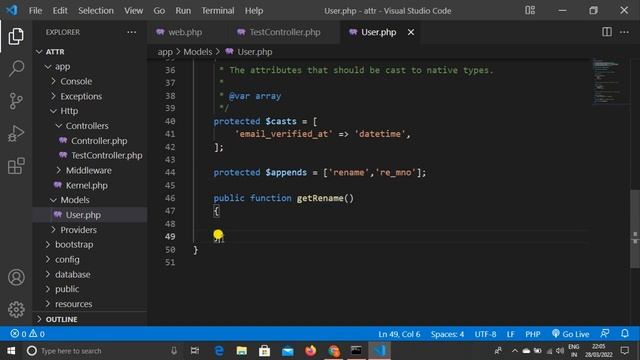Change encoding via UTF-8 indicator
The image size is (640, 360).
click(485, 334)
